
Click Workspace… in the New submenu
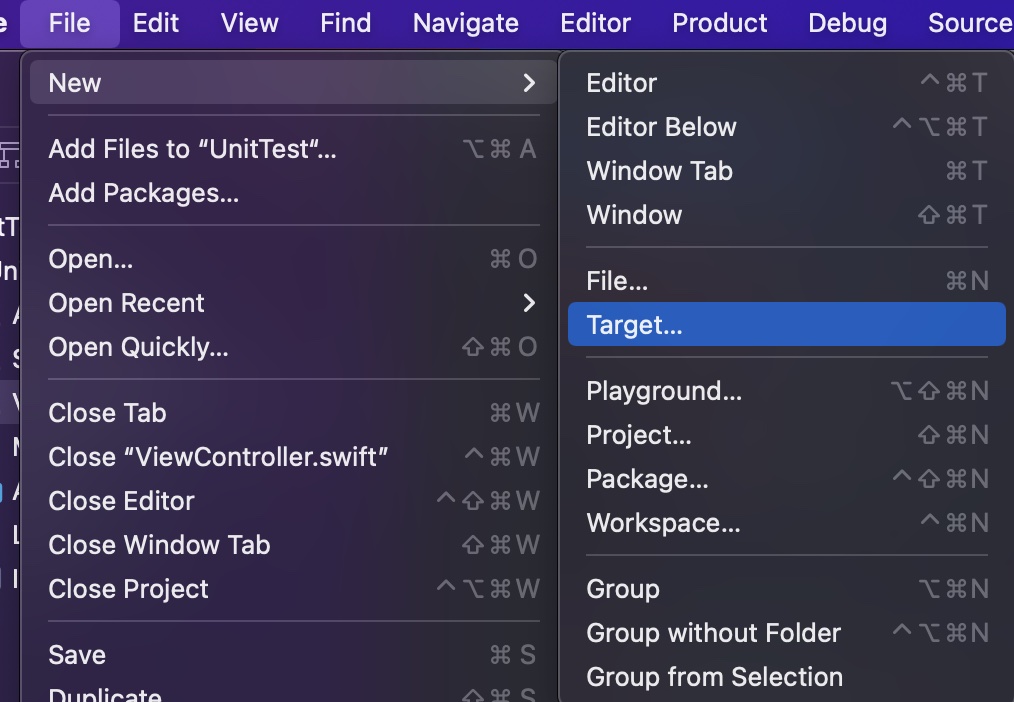663,523
